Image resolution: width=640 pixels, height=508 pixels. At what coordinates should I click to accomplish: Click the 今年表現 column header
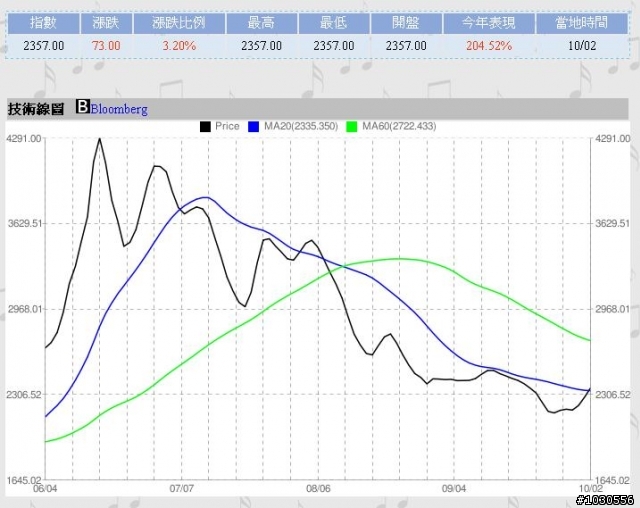click(489, 23)
